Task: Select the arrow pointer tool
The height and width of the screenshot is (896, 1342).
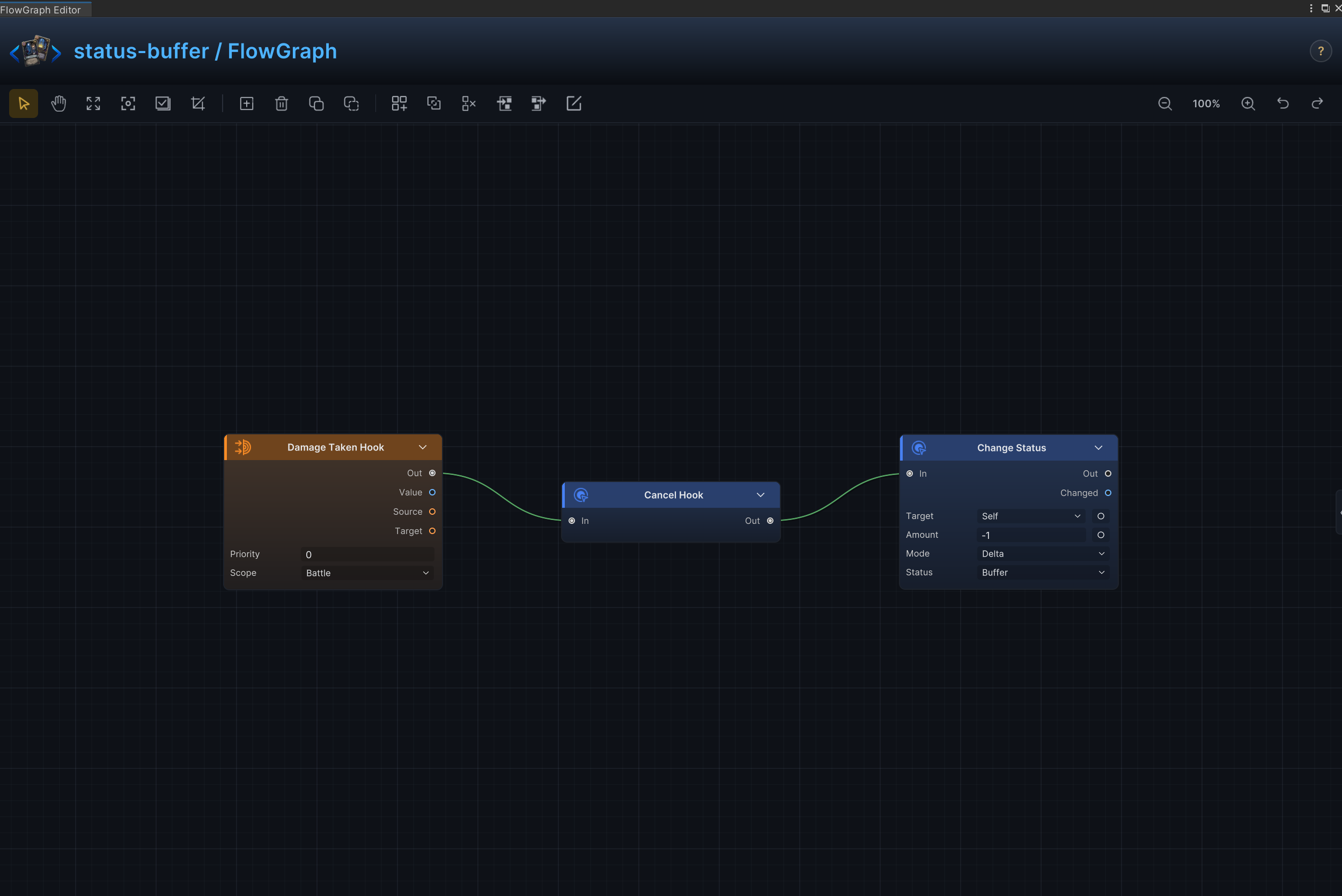Action: 24,103
